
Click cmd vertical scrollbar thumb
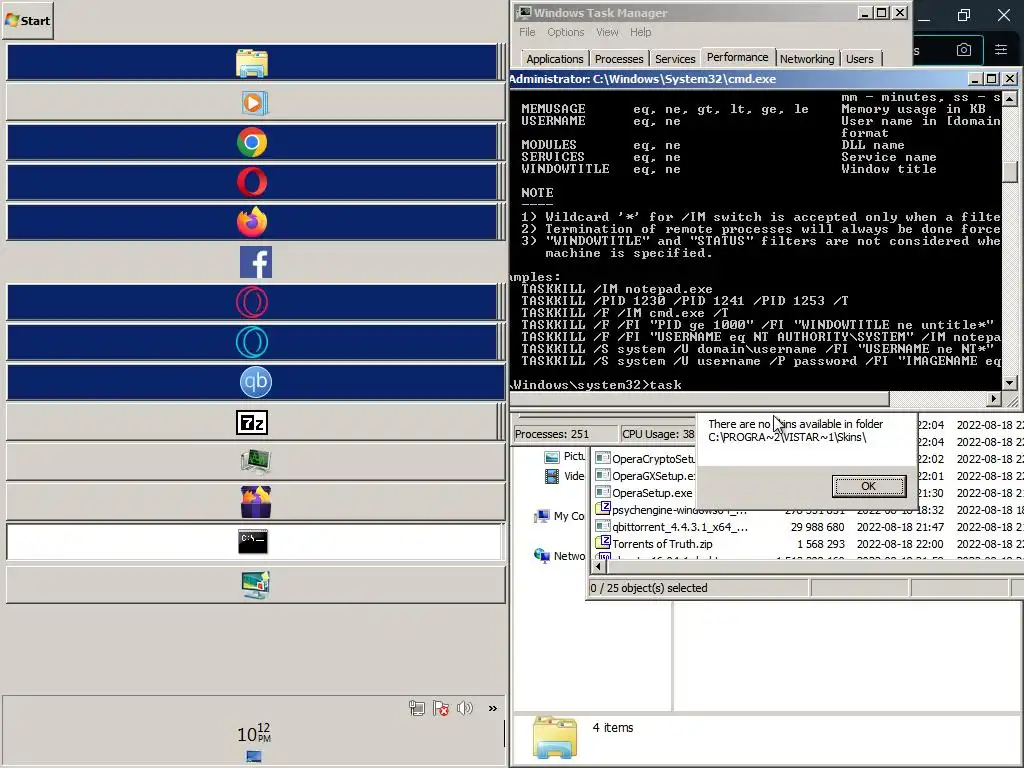pyautogui.click(x=1010, y=172)
